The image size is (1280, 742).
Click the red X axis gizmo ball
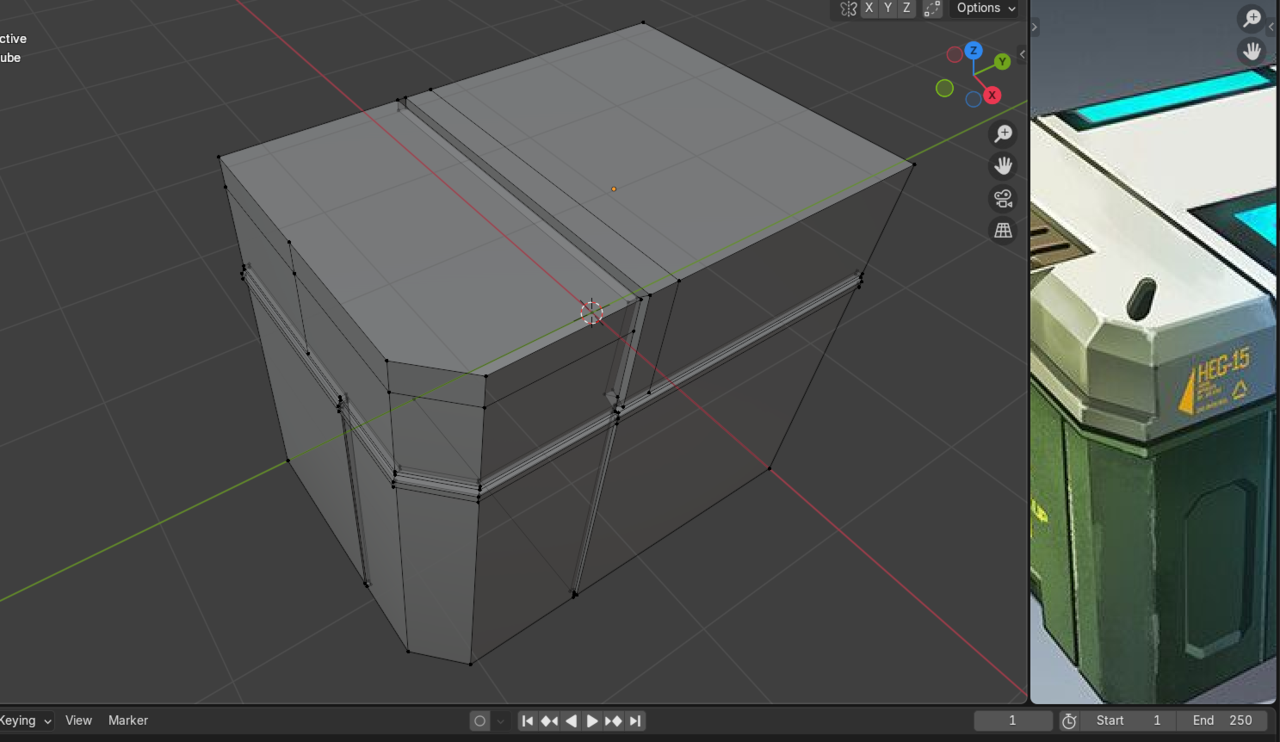992,95
